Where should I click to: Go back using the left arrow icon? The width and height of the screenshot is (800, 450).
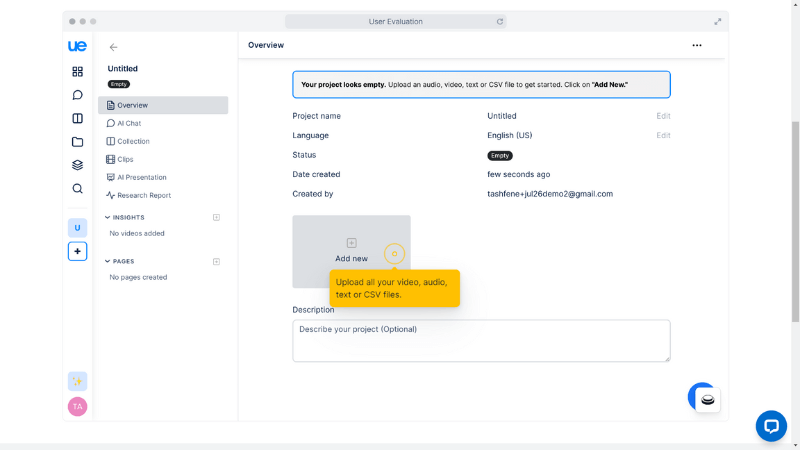tap(113, 47)
